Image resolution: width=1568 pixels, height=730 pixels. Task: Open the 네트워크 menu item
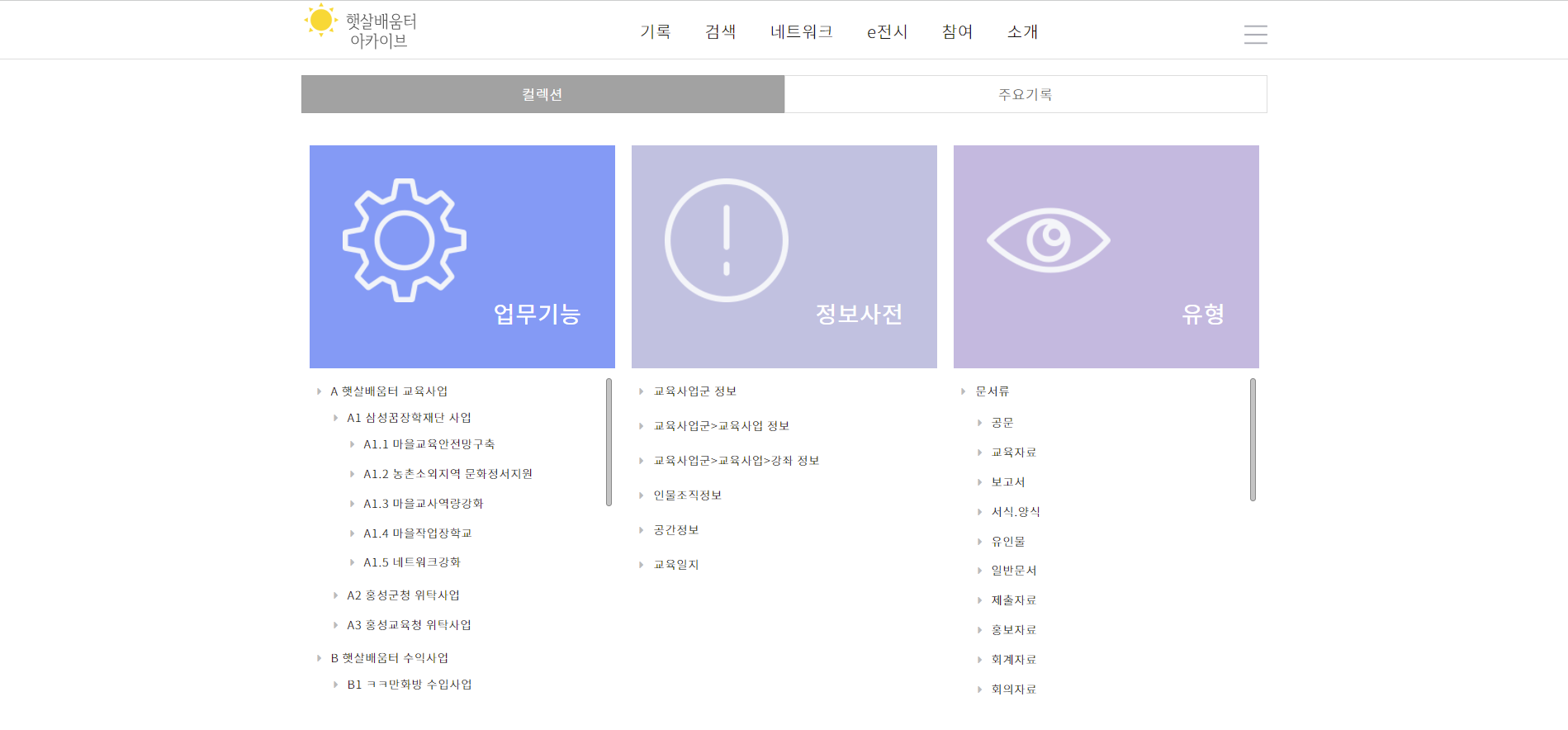(801, 31)
